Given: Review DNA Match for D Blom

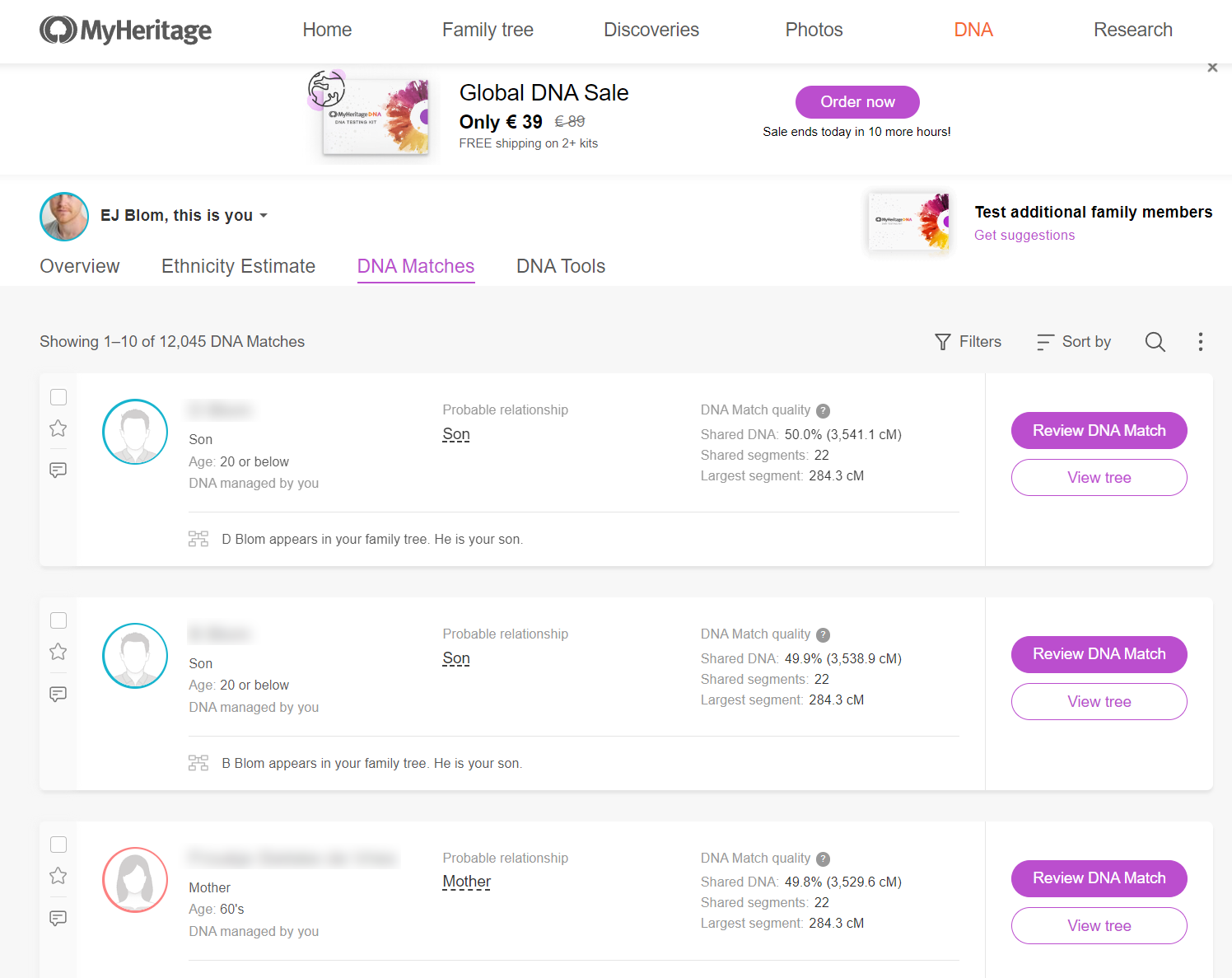Looking at the screenshot, I should [1099, 431].
